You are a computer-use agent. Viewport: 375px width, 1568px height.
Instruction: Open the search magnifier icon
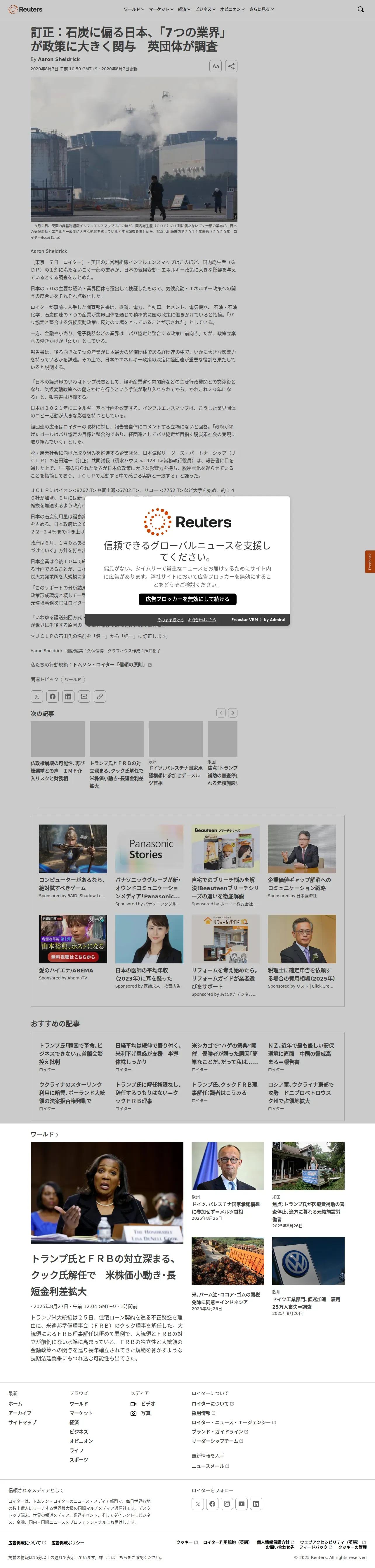click(x=360, y=10)
